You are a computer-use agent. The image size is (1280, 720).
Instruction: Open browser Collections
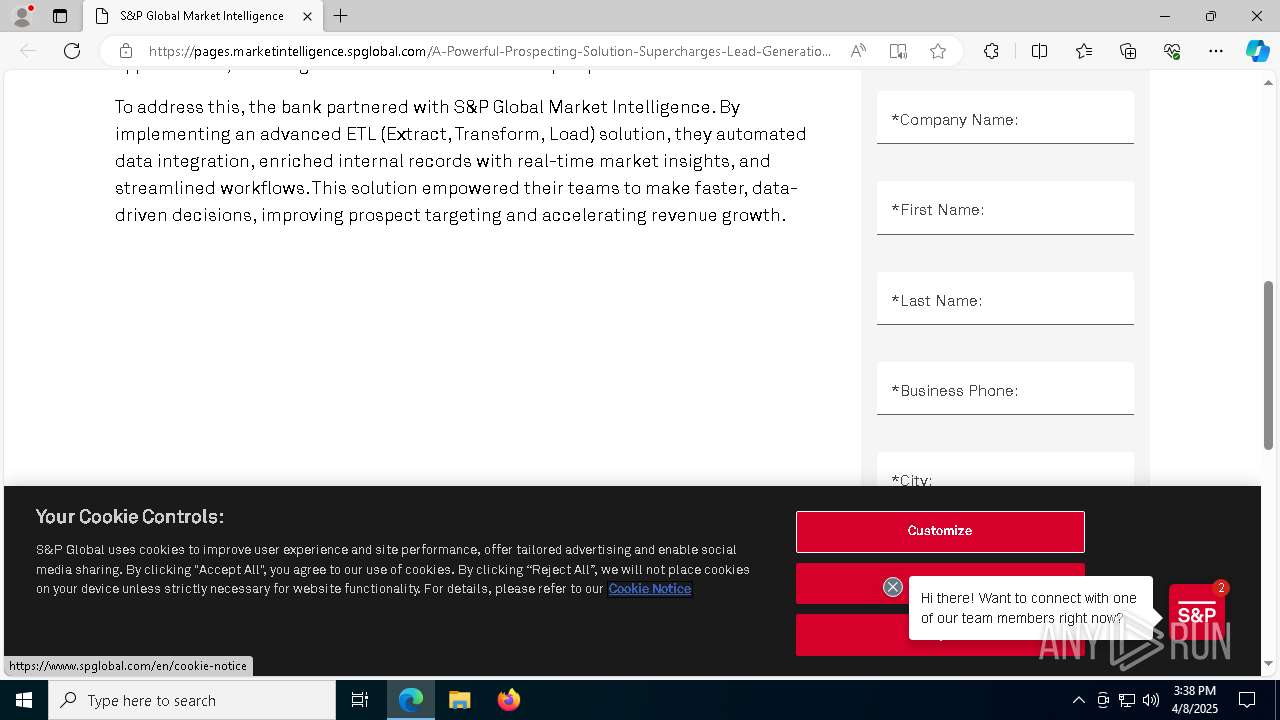pos(1128,51)
